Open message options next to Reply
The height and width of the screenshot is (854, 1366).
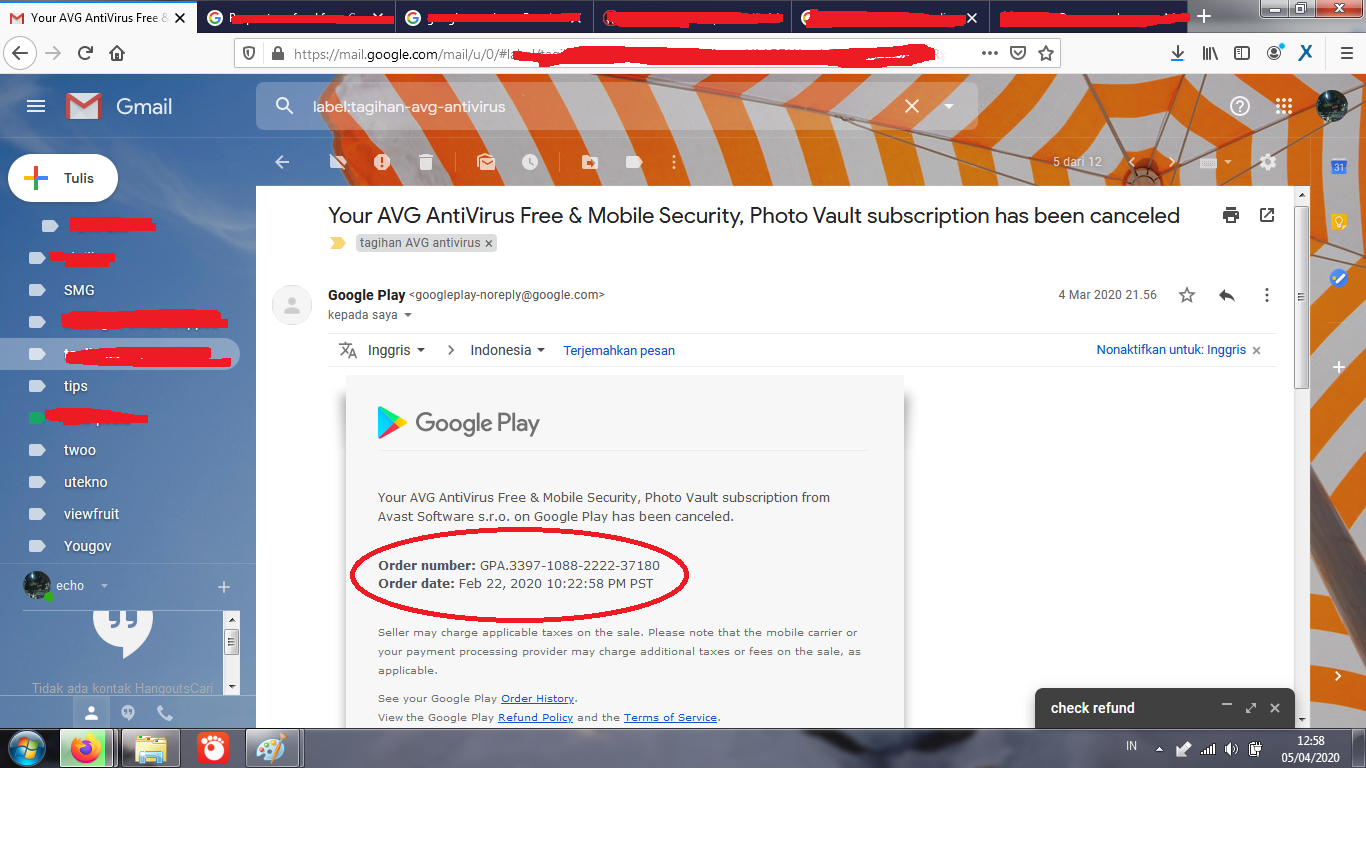tap(1267, 295)
